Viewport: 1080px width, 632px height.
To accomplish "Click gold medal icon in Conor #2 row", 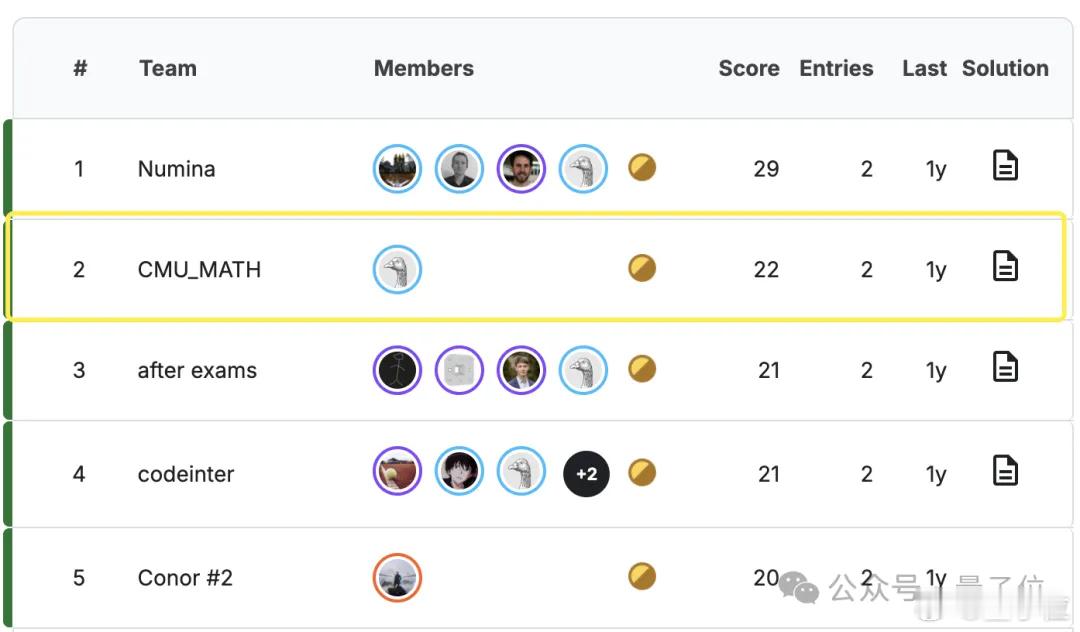I will coord(642,576).
